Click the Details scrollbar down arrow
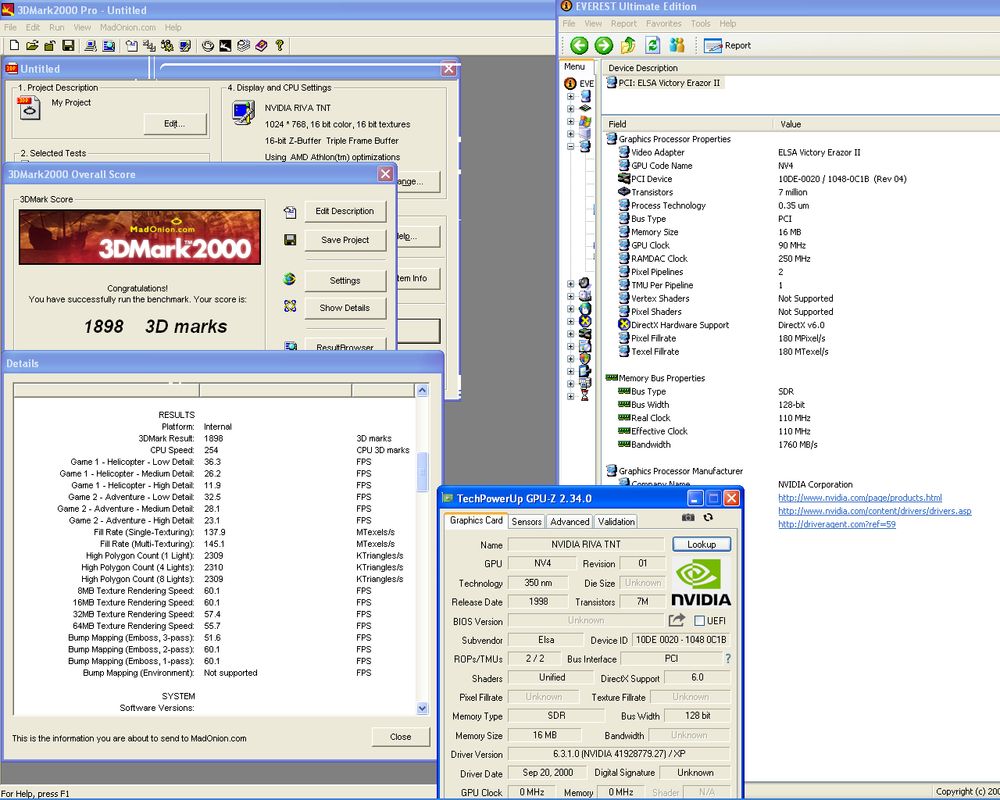Image resolution: width=1000 pixels, height=800 pixels. (x=422, y=708)
